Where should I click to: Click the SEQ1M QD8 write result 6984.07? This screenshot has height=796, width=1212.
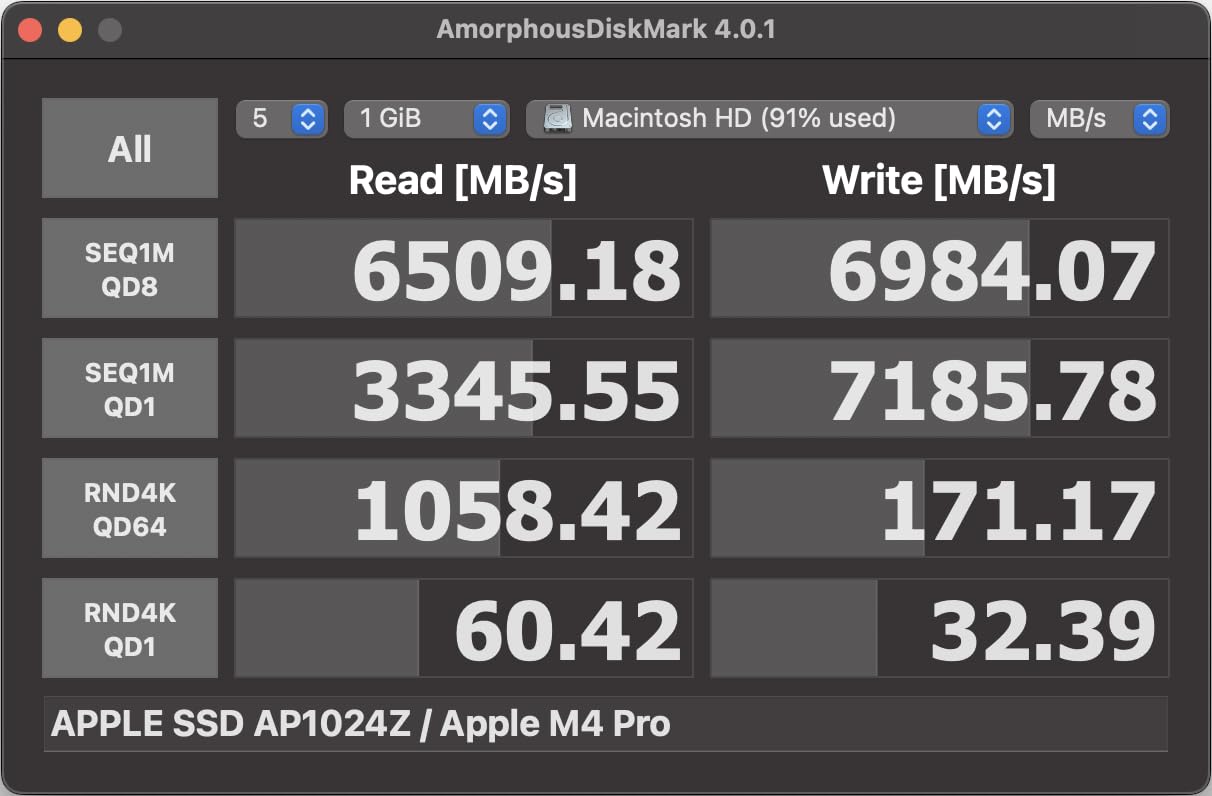pos(939,268)
